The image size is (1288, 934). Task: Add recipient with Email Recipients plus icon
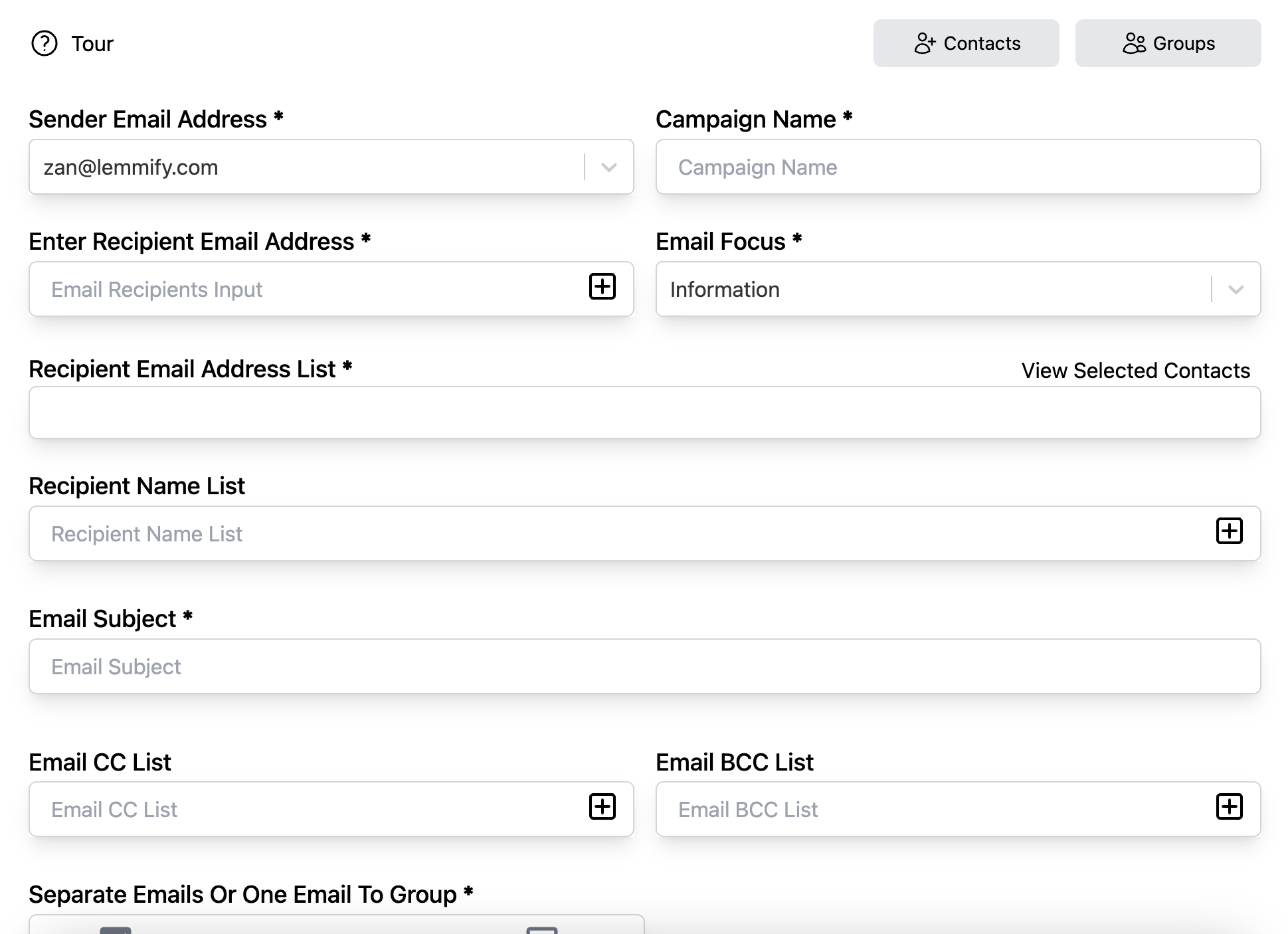tap(602, 287)
